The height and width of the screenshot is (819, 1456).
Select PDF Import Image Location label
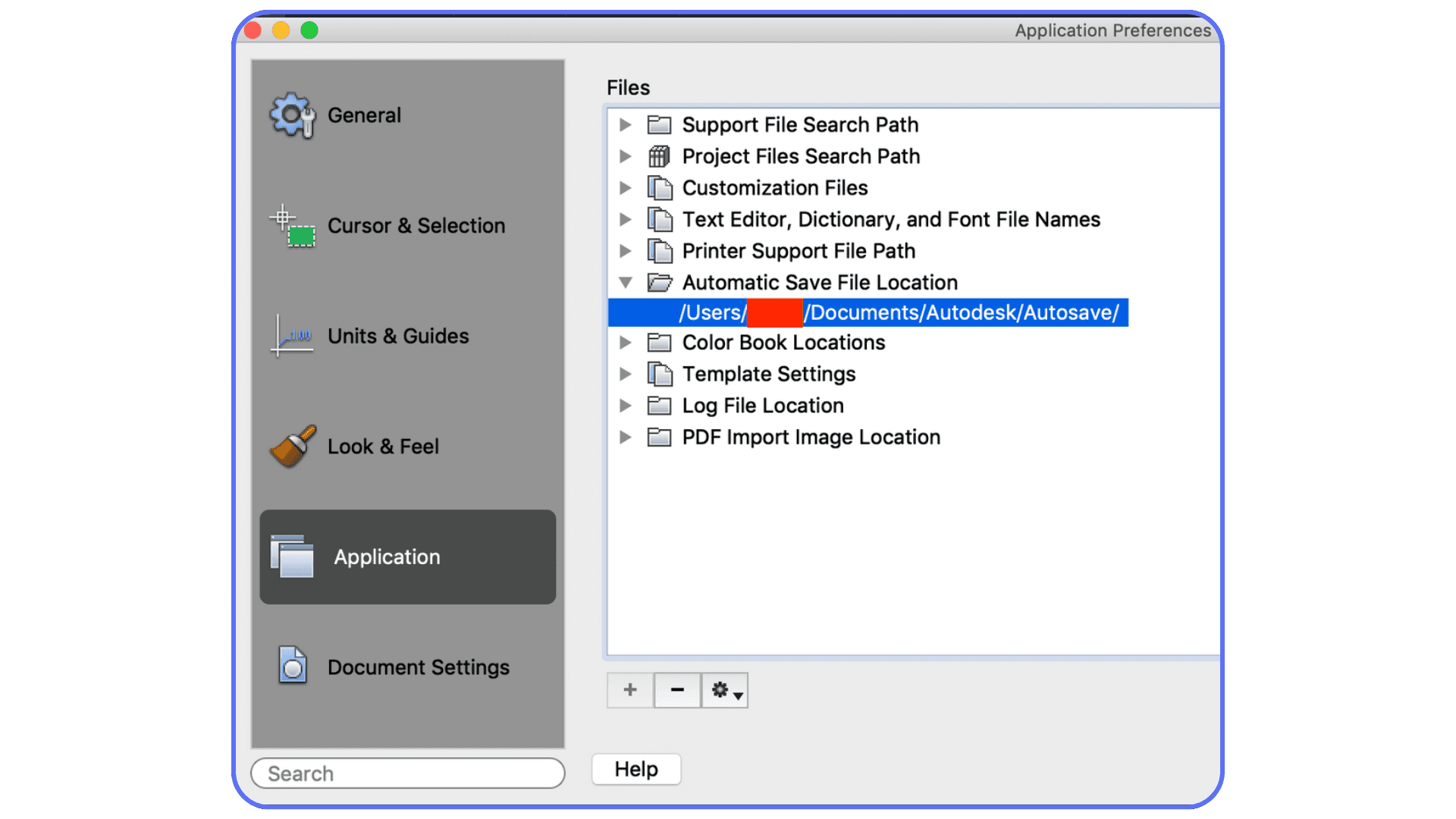point(811,438)
